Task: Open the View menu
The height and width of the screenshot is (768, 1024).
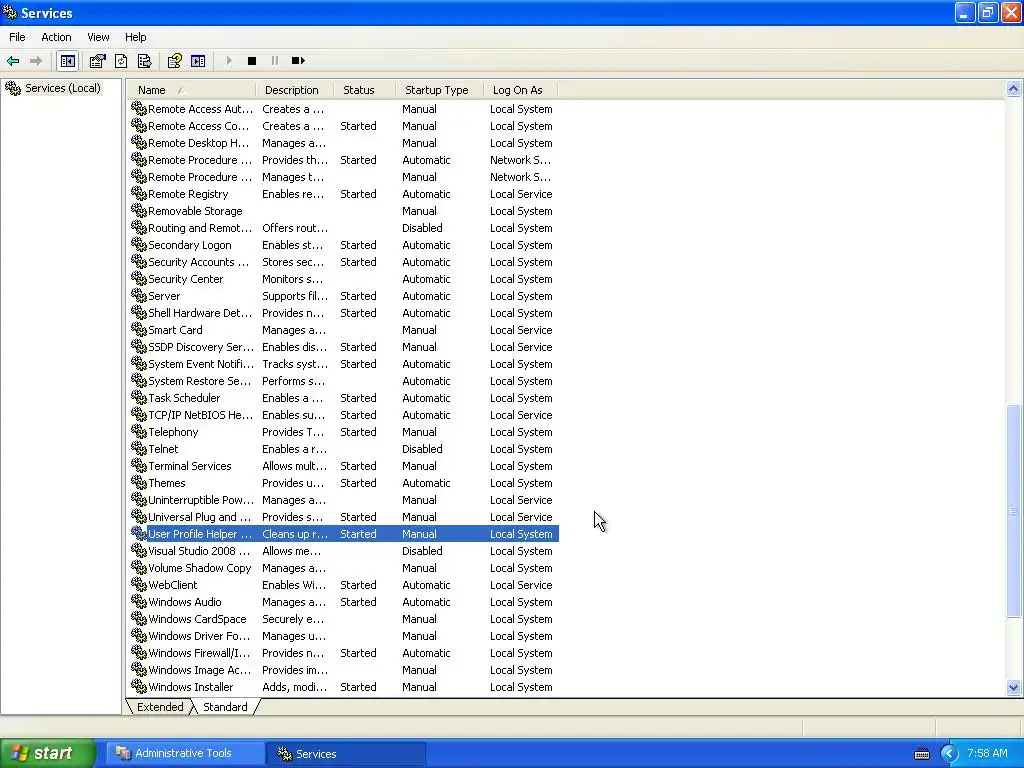Action: click(98, 37)
